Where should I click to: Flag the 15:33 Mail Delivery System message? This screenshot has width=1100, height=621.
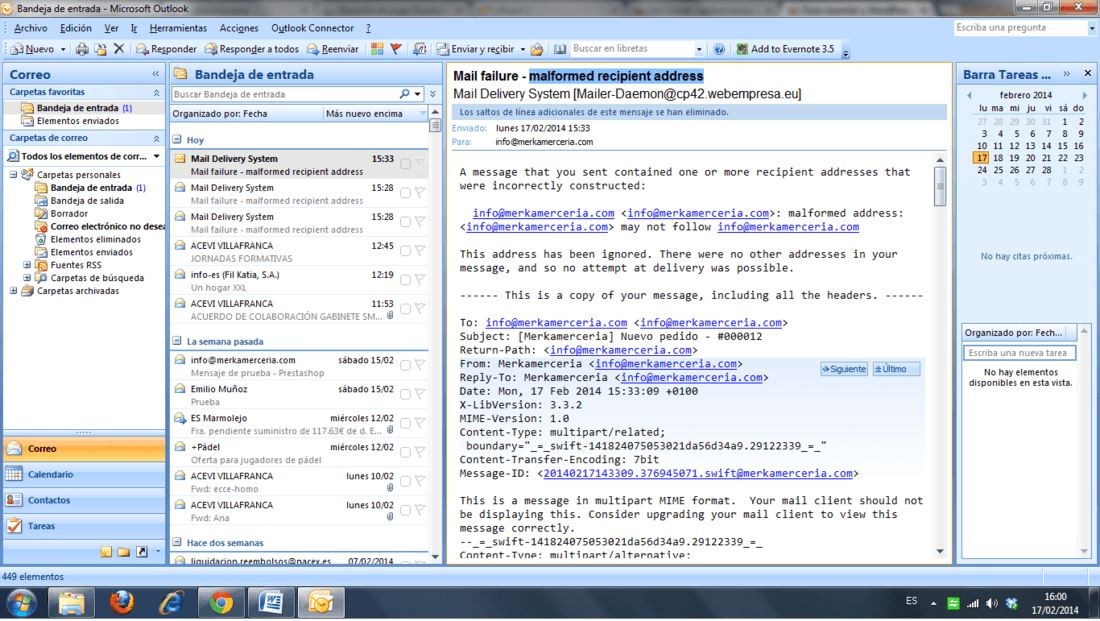(x=420, y=163)
